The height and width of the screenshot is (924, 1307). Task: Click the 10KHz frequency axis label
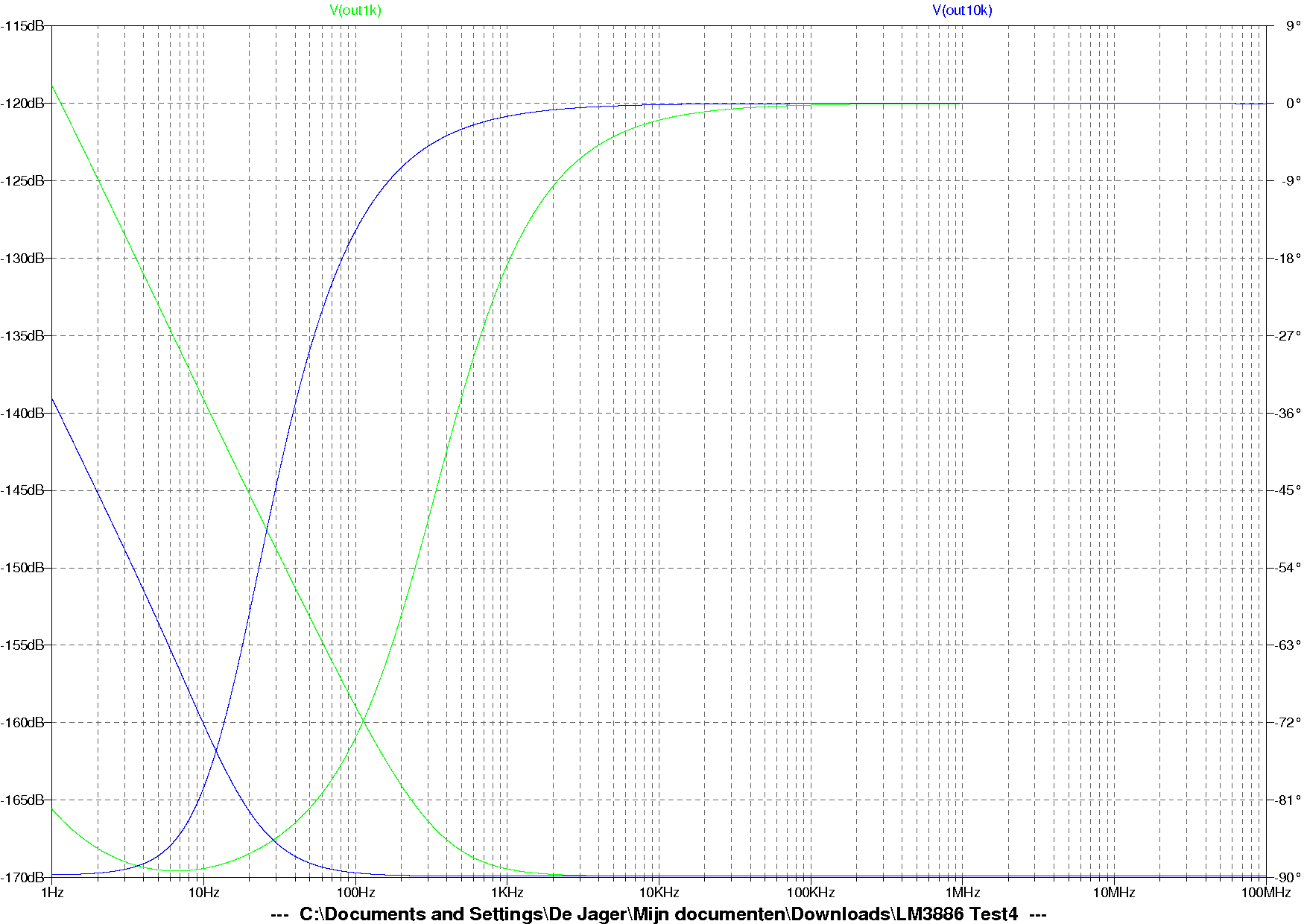click(x=659, y=893)
